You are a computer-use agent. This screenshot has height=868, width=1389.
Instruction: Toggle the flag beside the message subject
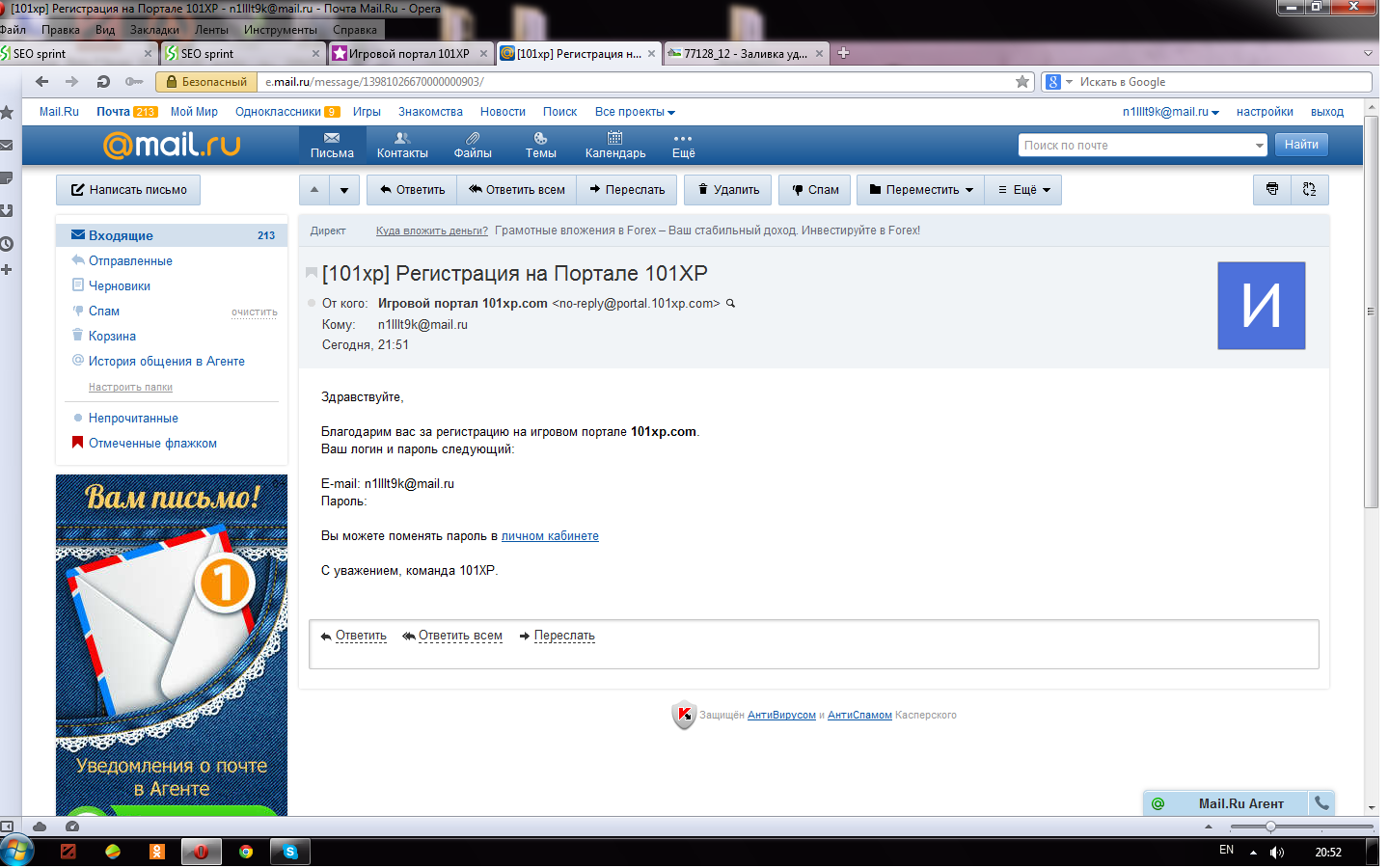coord(312,273)
